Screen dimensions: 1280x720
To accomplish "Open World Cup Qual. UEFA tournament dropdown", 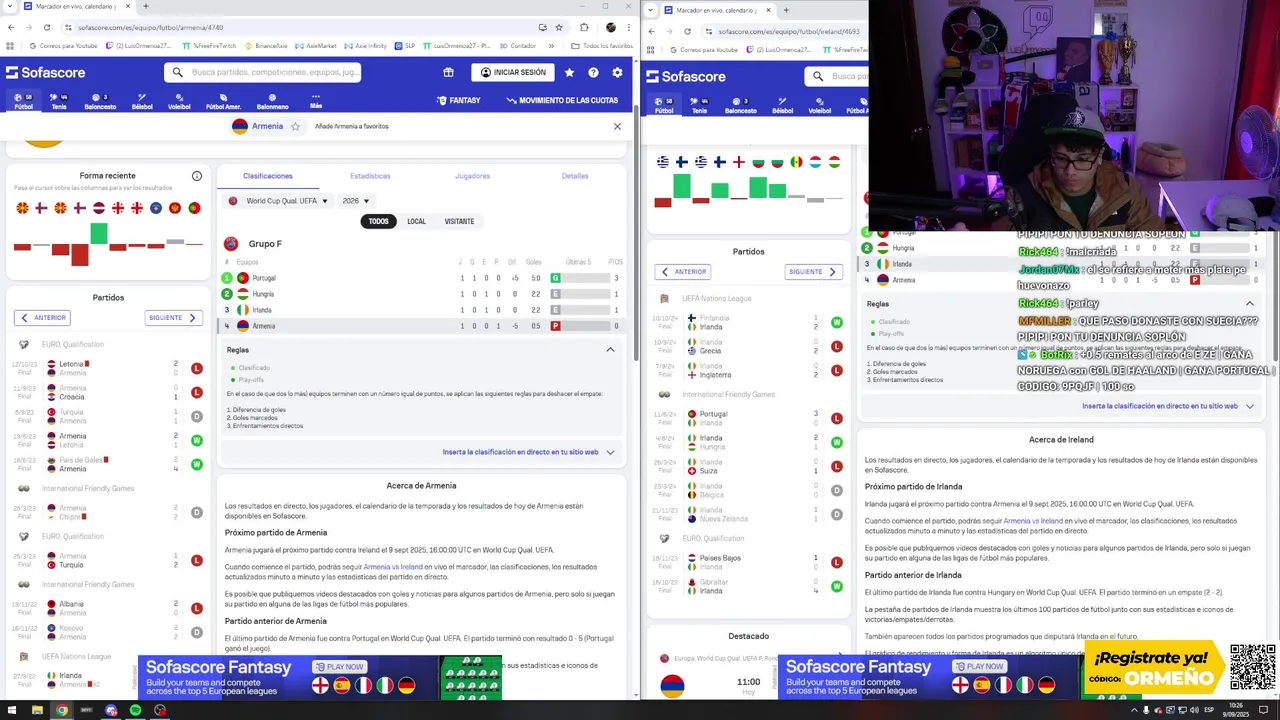I will tap(280, 201).
